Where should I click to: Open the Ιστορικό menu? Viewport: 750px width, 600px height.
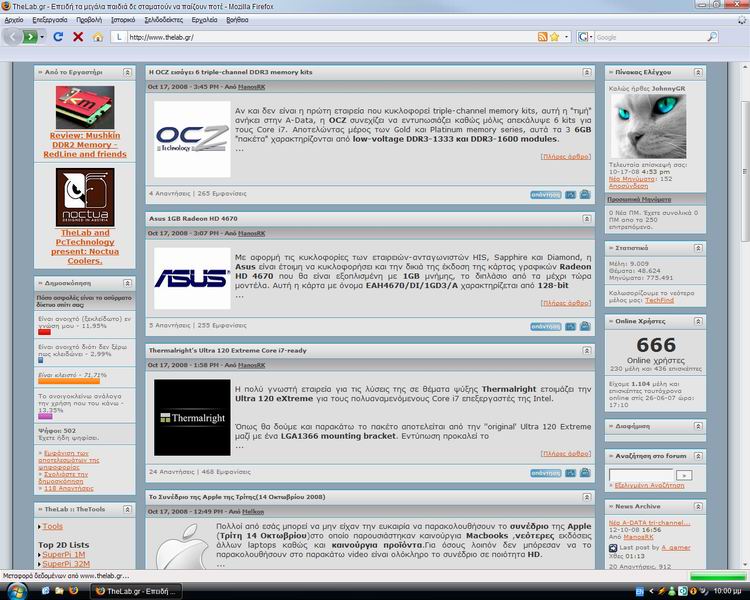[123, 20]
